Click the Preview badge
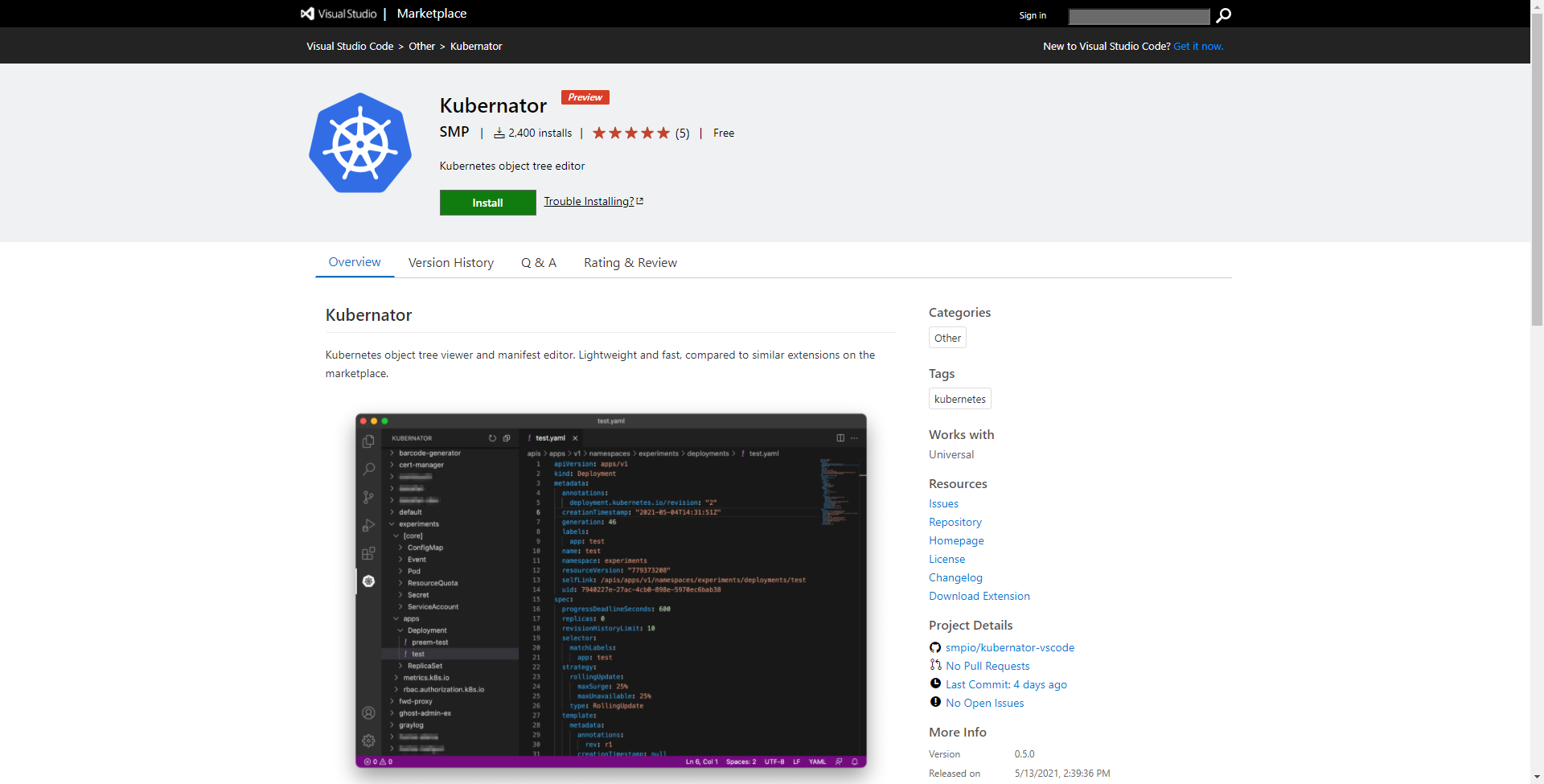1544x784 pixels. tap(585, 97)
